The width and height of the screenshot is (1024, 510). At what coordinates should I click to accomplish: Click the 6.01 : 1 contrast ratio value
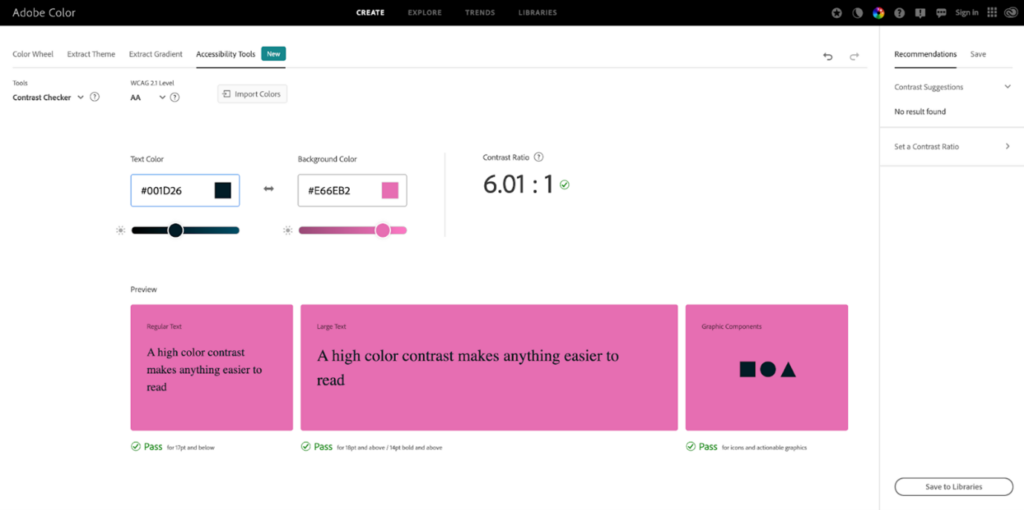tap(518, 185)
